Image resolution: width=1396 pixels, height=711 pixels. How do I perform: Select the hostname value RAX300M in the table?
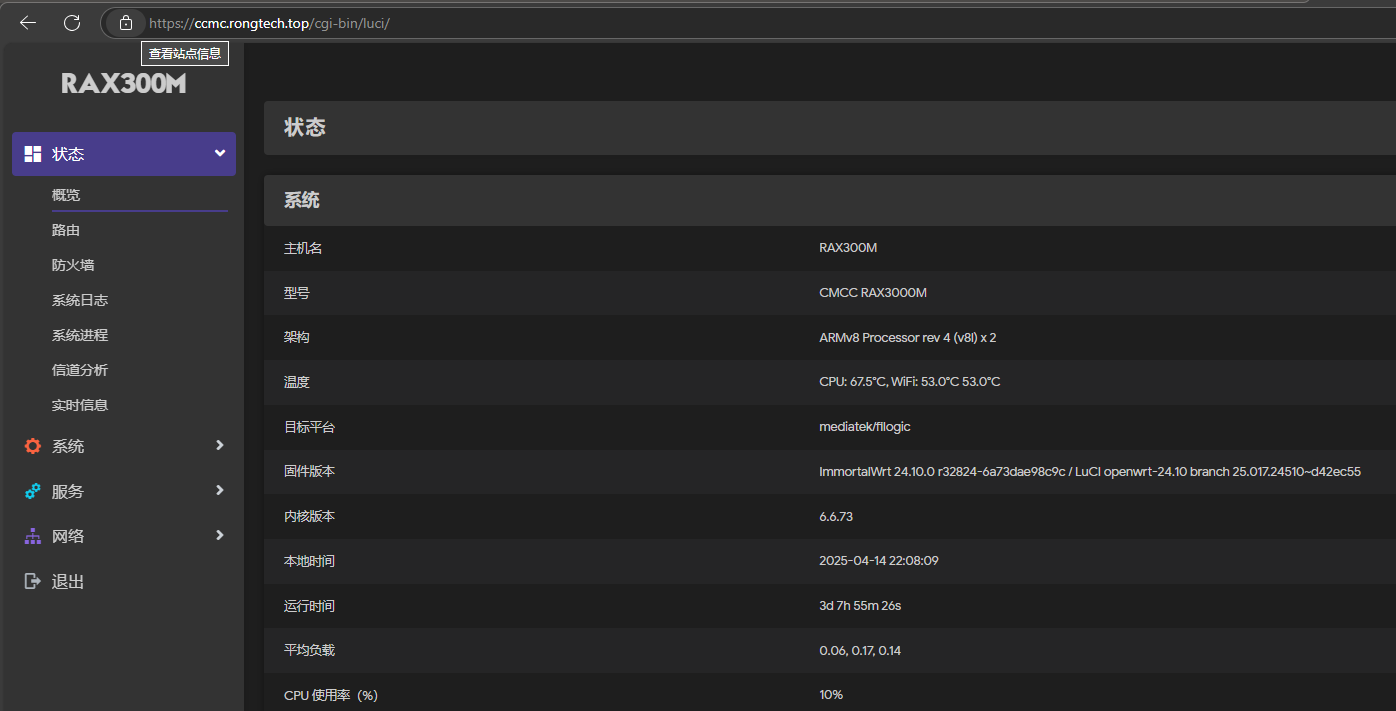coord(848,248)
